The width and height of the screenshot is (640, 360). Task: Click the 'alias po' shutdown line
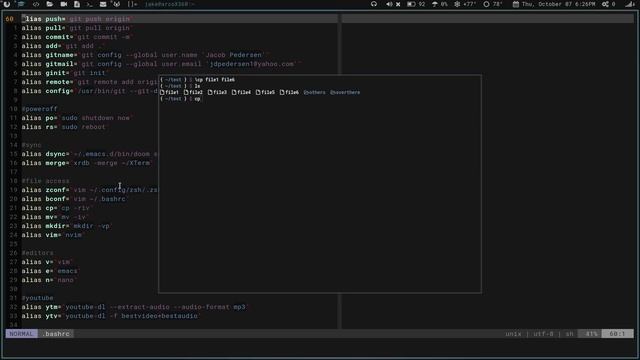coord(78,118)
